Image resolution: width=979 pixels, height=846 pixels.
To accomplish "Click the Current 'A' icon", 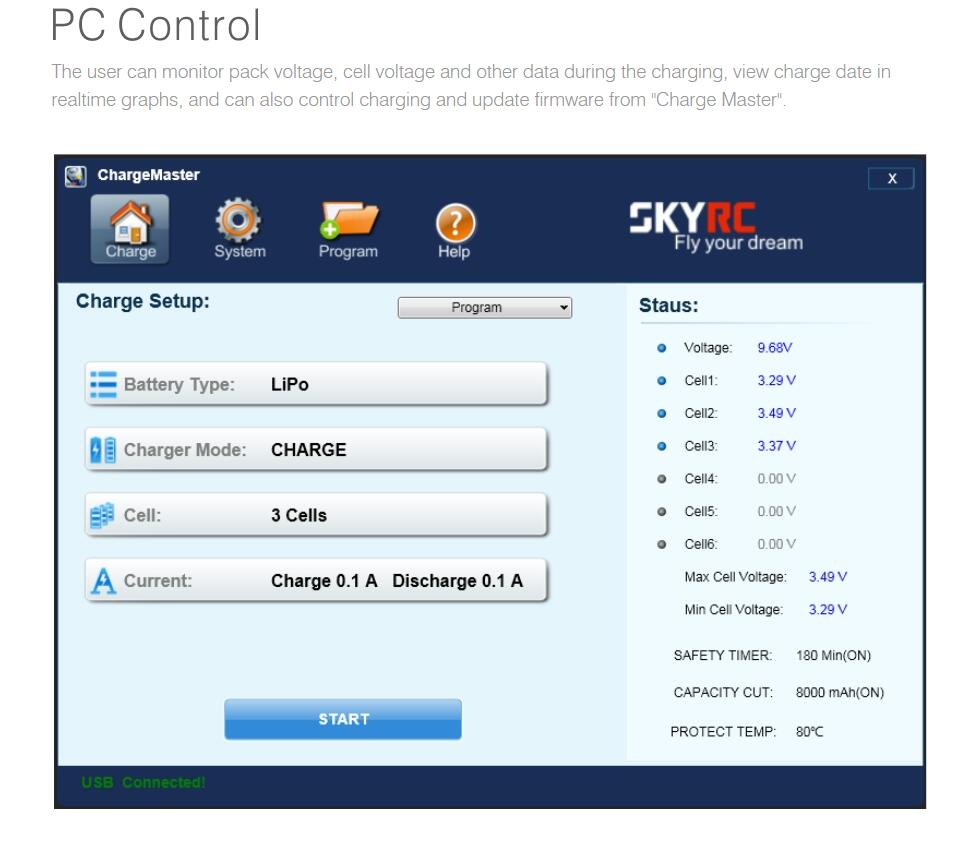I will coord(103,581).
